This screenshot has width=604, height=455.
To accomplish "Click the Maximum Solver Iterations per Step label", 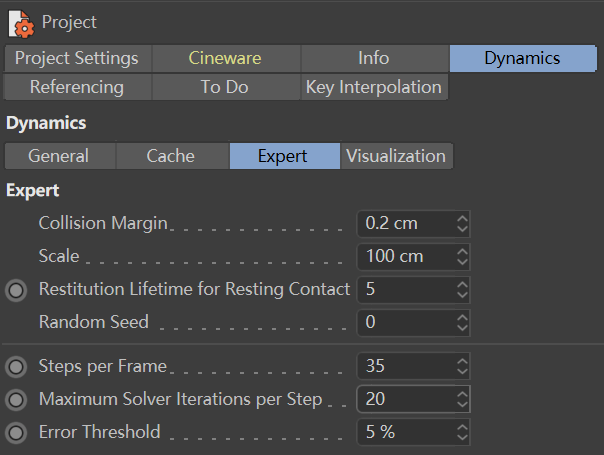I will 180,399.
